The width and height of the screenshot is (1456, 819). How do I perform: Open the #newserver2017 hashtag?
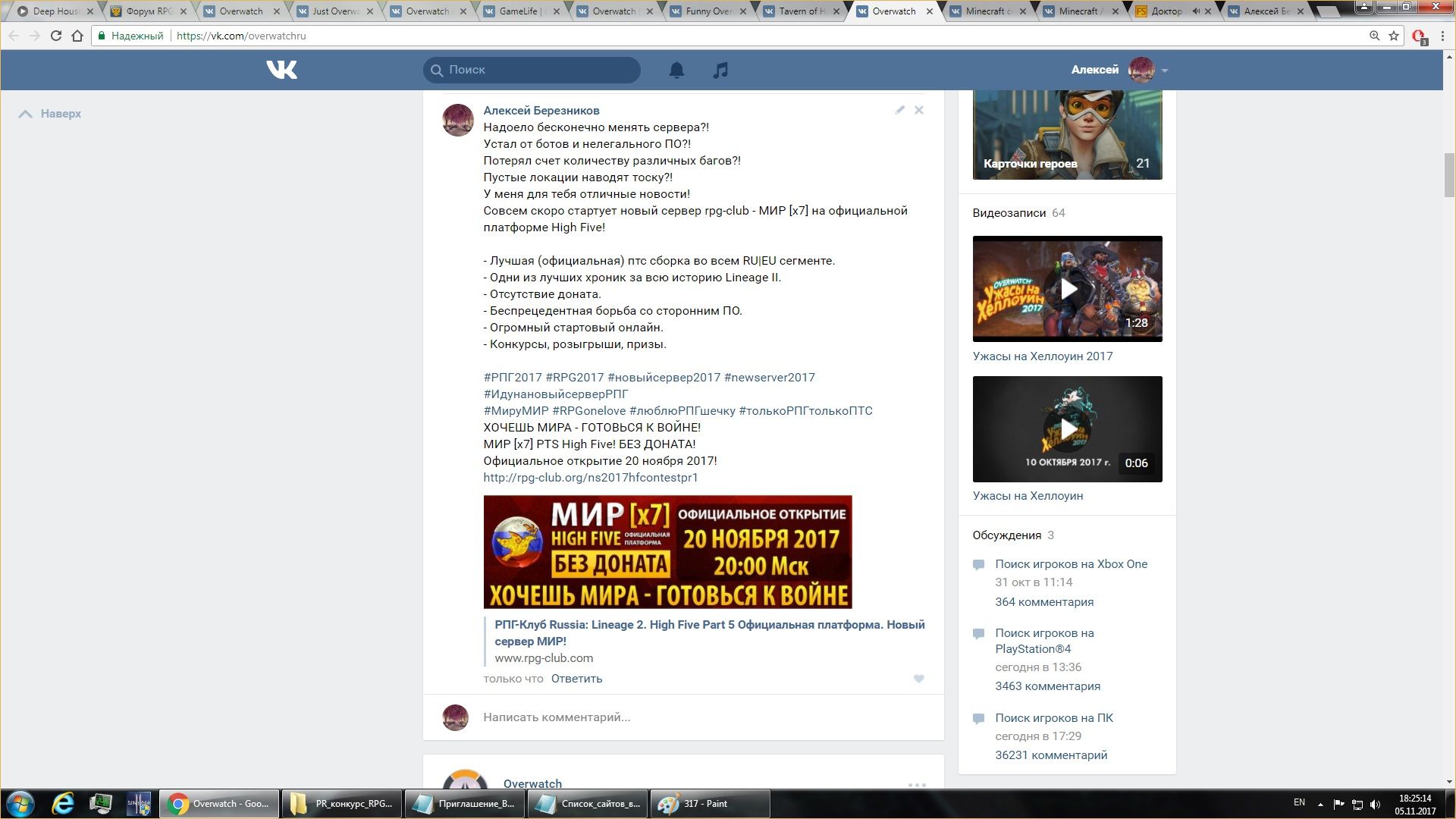point(769,378)
